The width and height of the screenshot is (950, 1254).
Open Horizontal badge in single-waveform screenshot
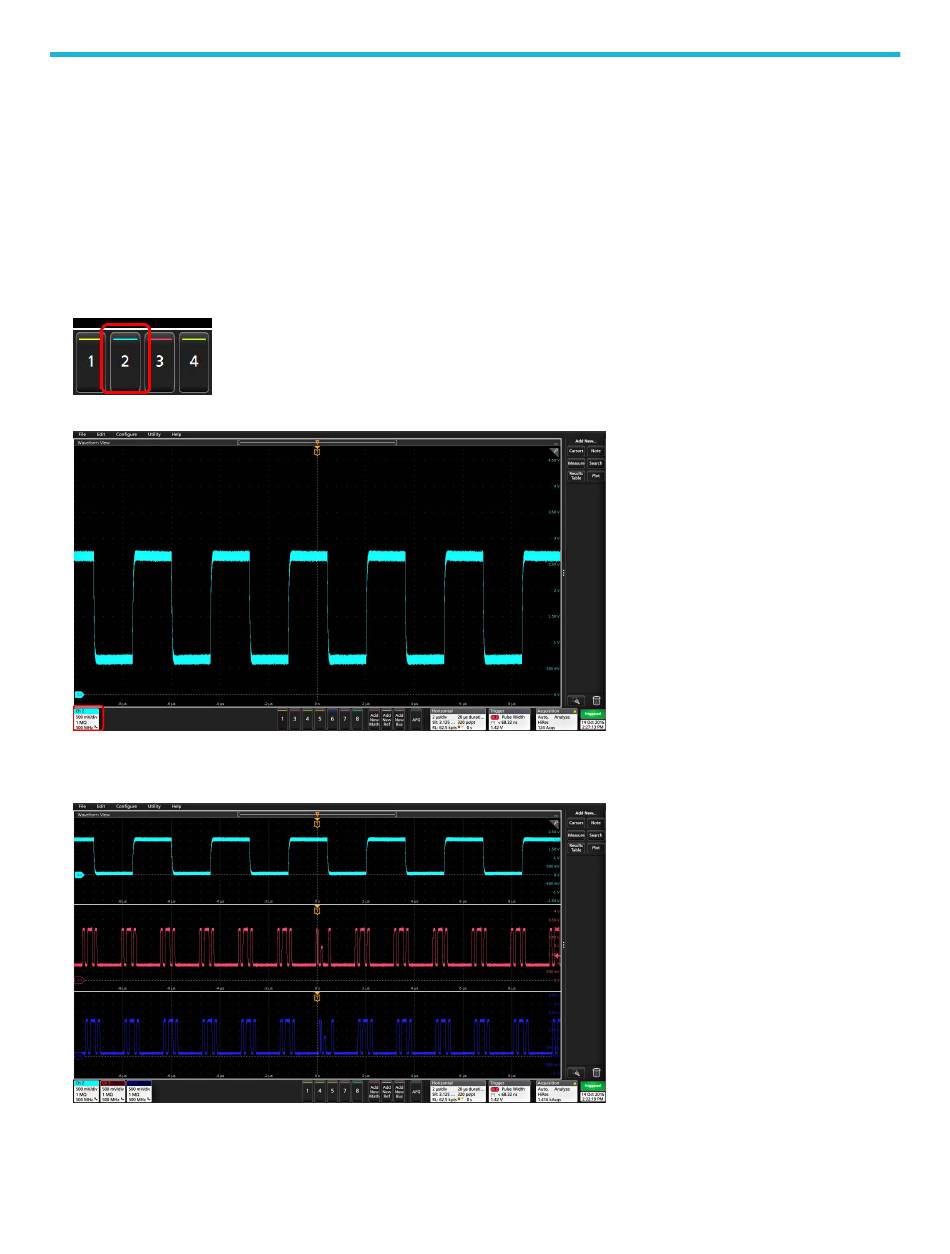456,720
